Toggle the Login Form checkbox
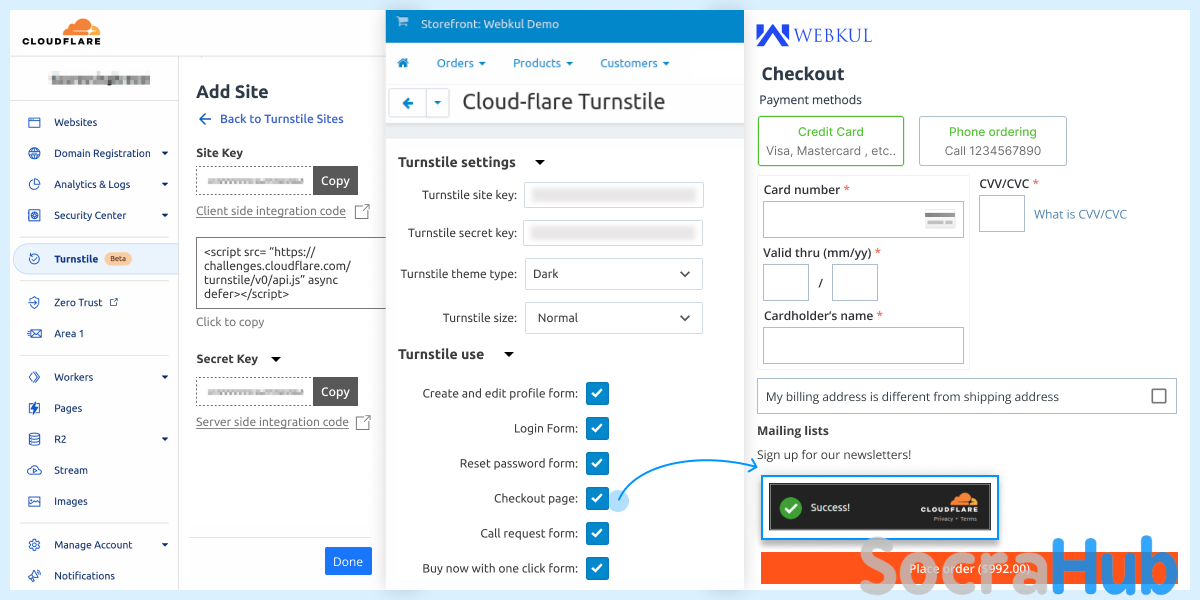 (597, 428)
